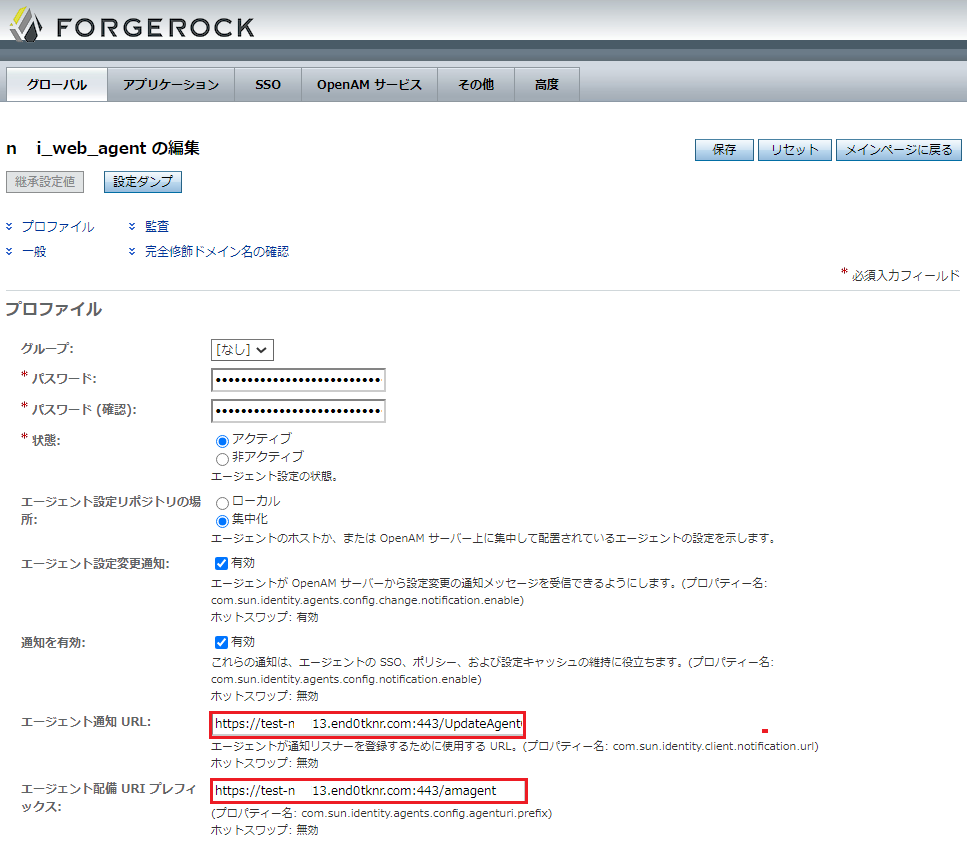Click the 必須入力フィールド note text

(x=905, y=276)
